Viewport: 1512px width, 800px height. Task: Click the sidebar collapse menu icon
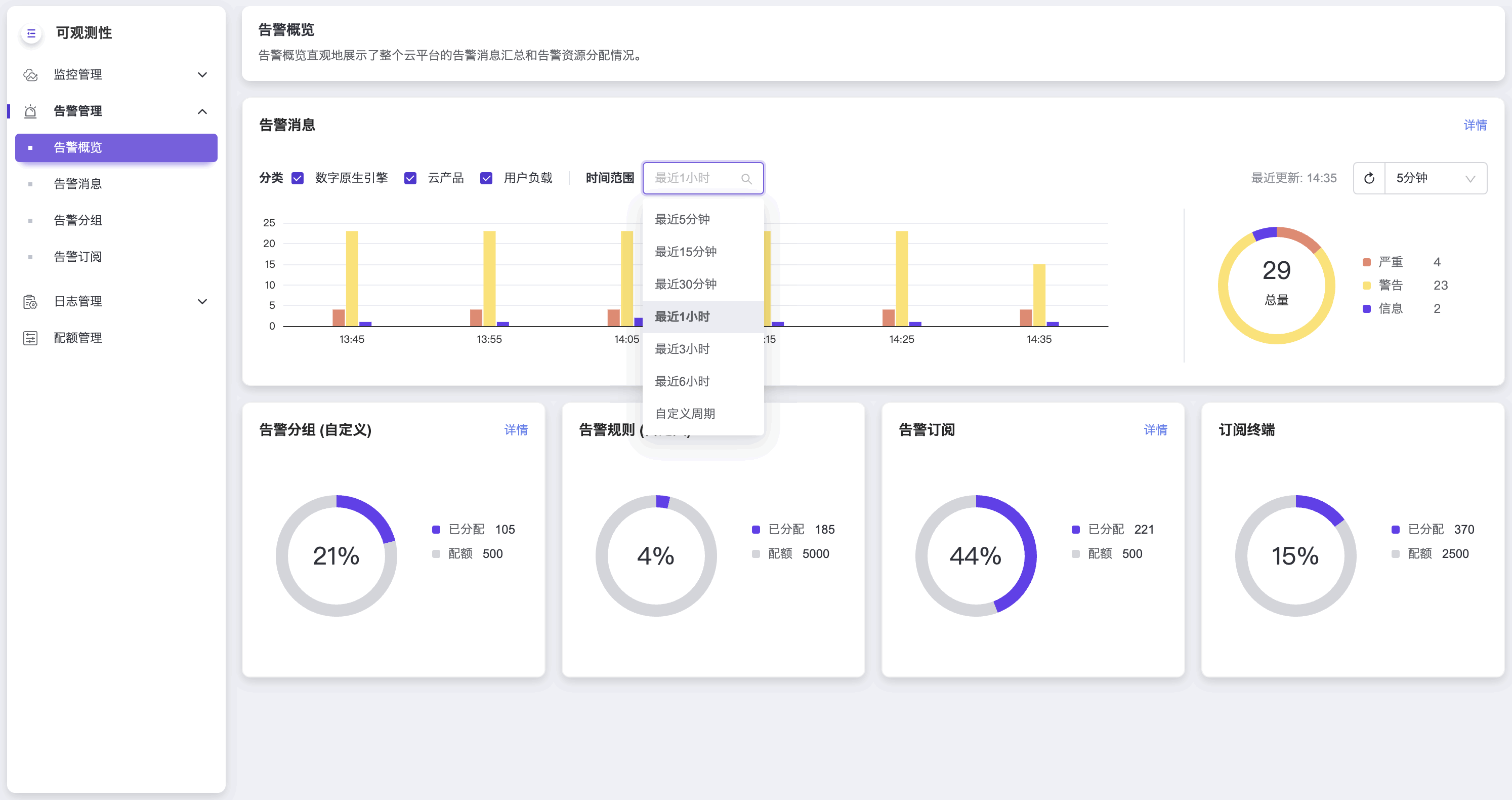click(31, 33)
